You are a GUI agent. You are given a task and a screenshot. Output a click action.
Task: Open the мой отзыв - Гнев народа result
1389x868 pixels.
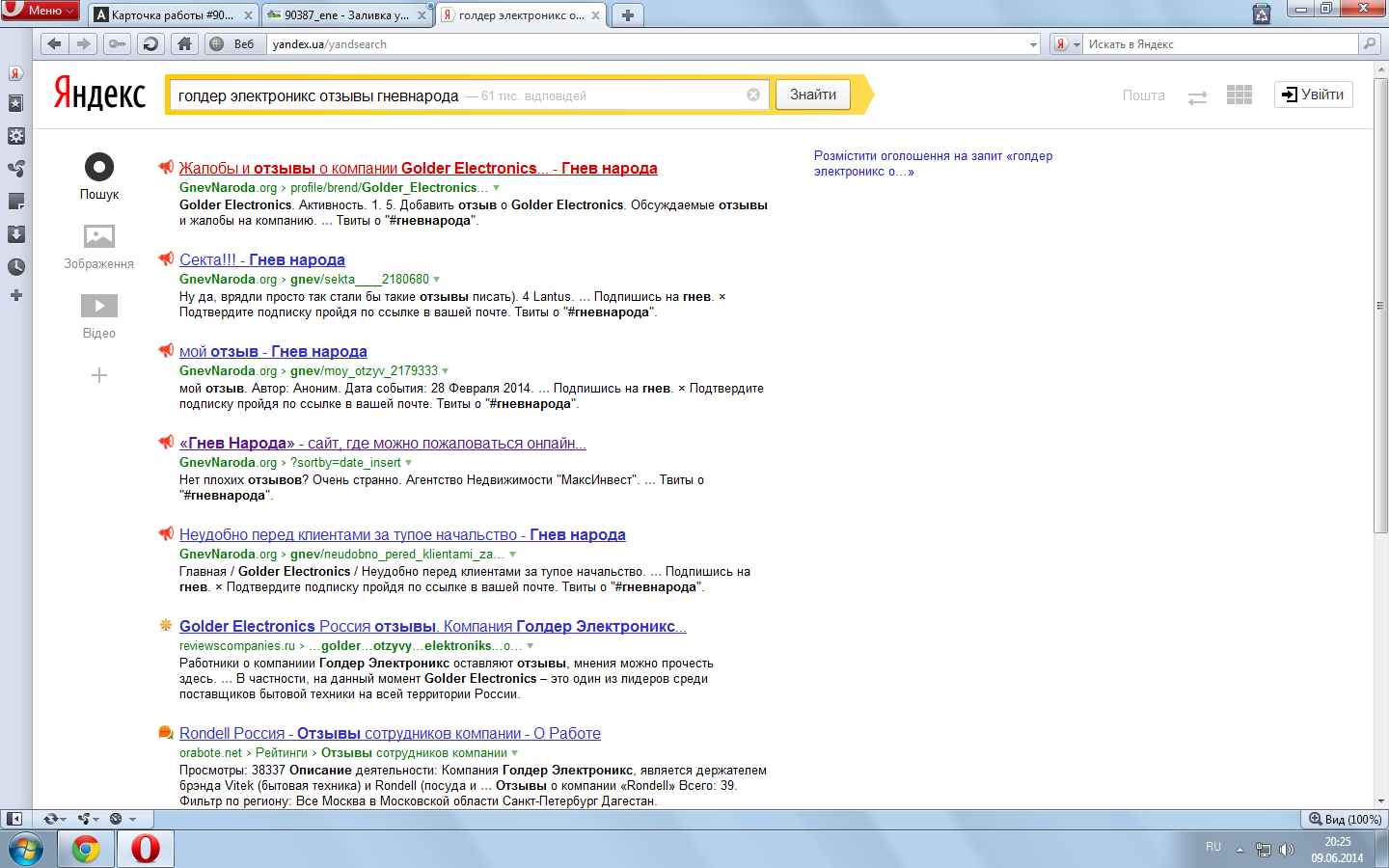point(273,351)
